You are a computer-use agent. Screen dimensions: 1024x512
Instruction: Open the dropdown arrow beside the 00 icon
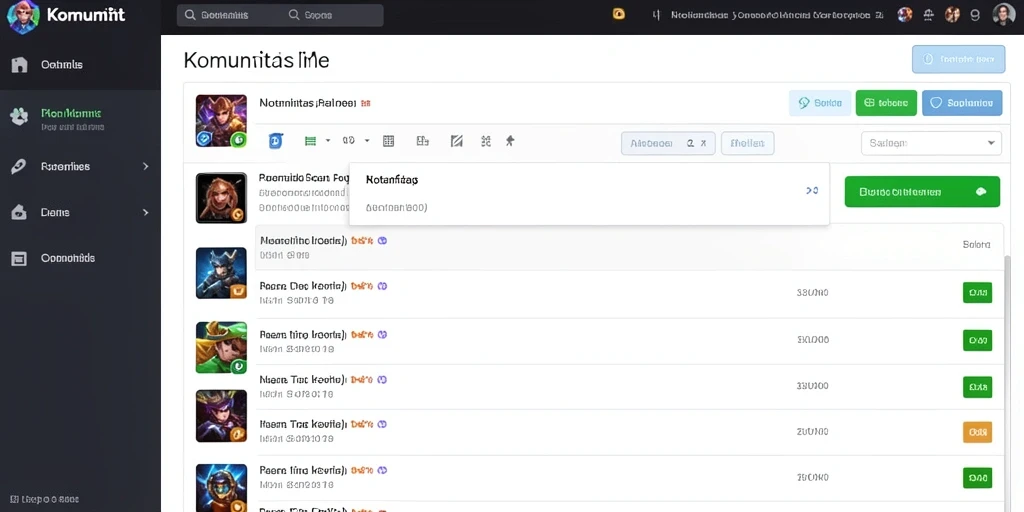(x=367, y=140)
